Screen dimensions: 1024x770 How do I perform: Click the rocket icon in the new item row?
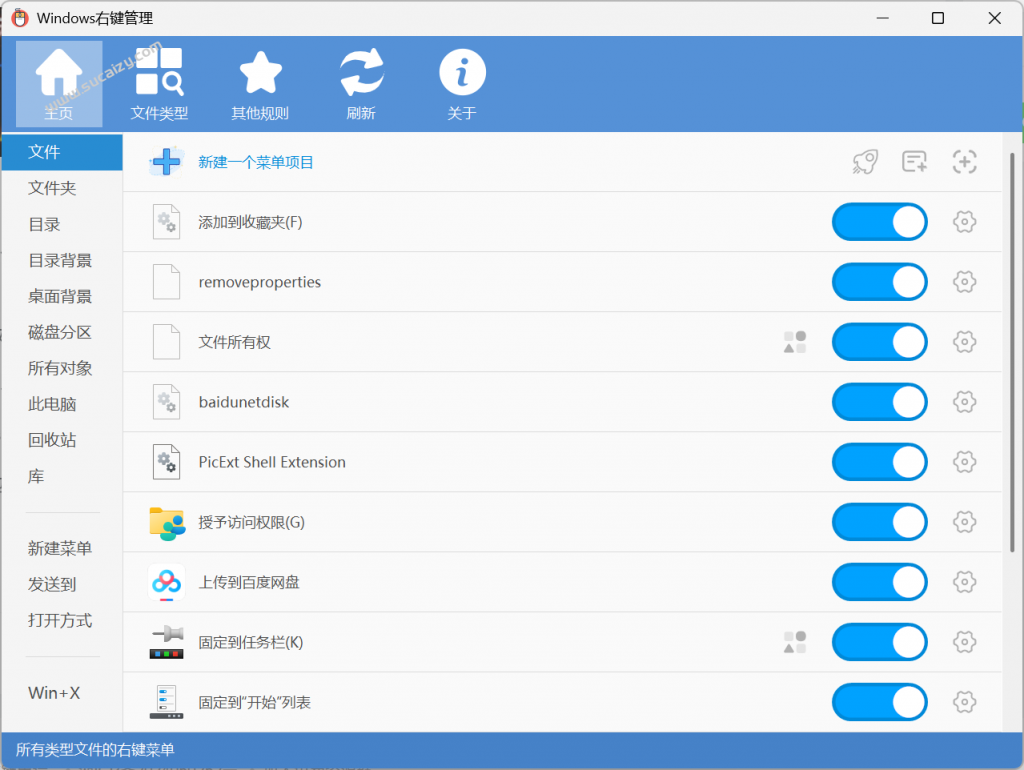[x=865, y=162]
